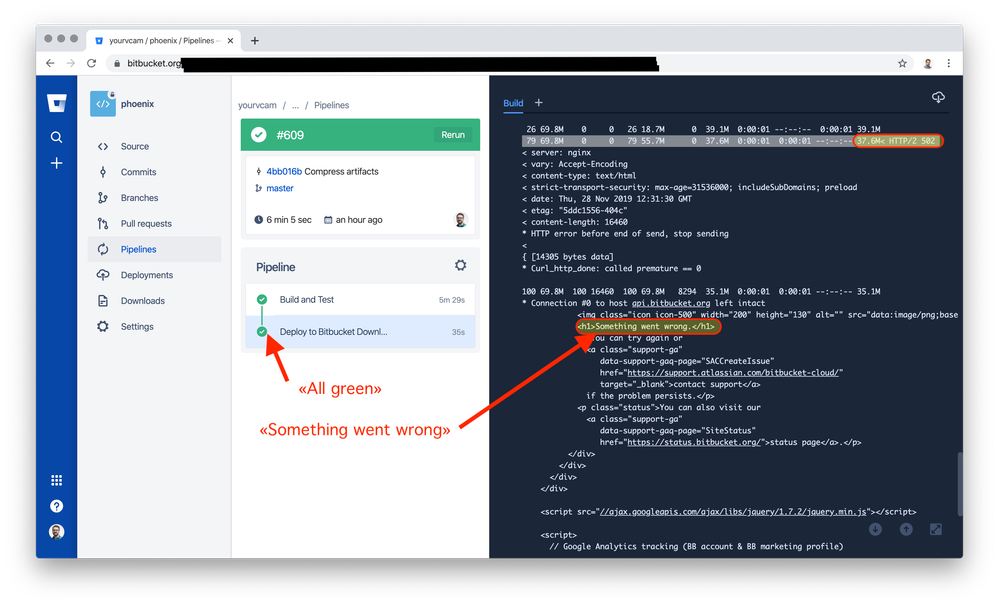Bookmark this page with the star icon
Viewport: 999px width, 606px height.
pyautogui.click(x=902, y=63)
